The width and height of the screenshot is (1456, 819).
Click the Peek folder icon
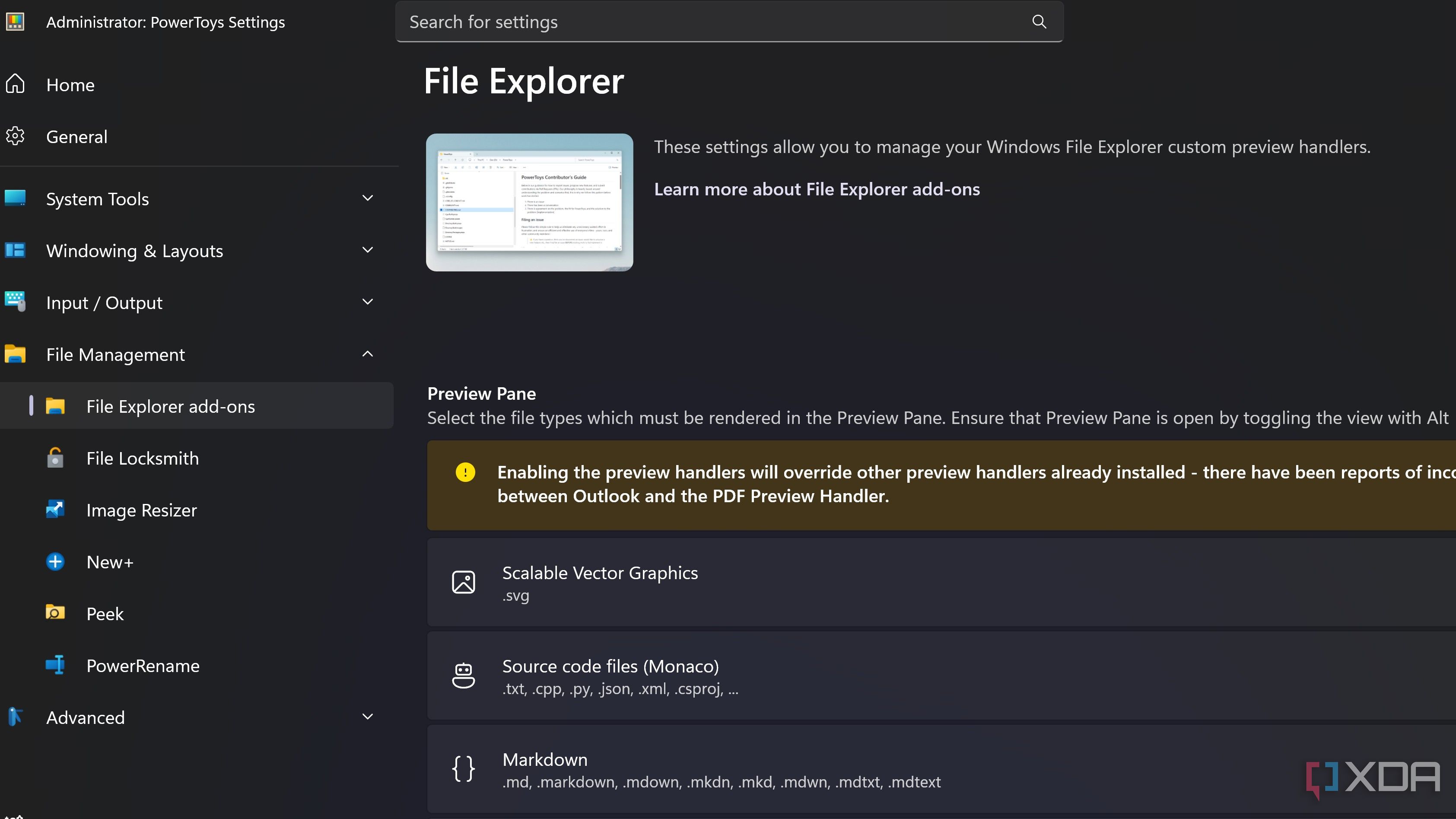click(x=55, y=613)
